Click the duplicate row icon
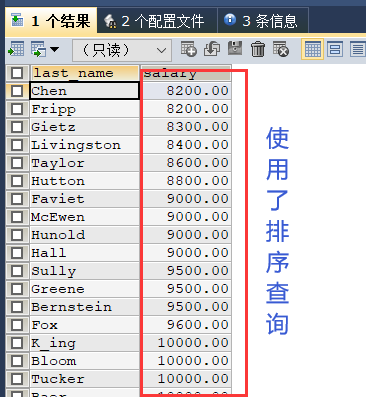This screenshot has width=366, height=397. [x=212, y=49]
